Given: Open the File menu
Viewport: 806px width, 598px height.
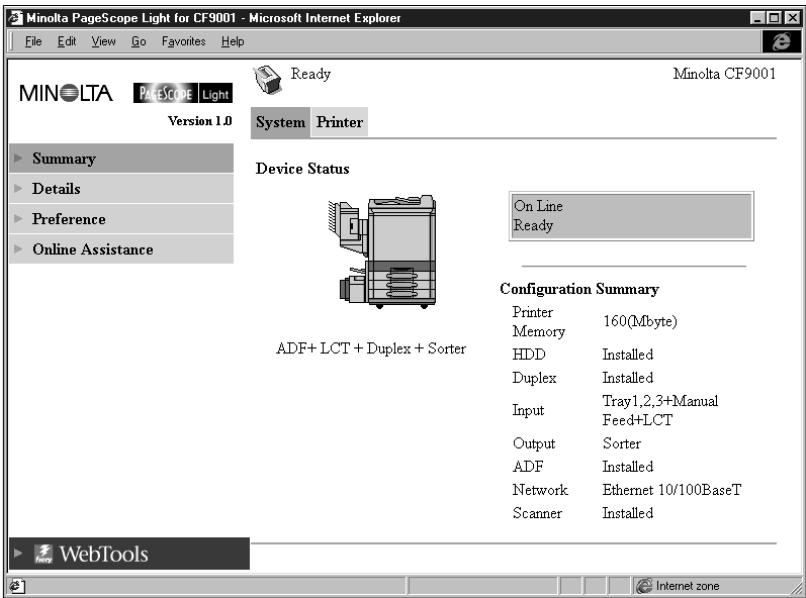Looking at the screenshot, I should (33, 41).
